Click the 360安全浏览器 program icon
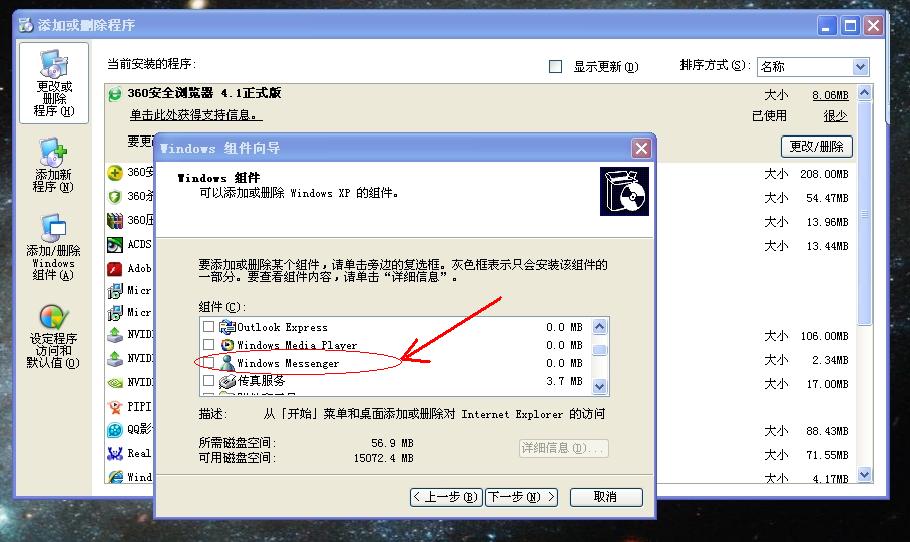The width and height of the screenshot is (910, 542). tap(115, 93)
